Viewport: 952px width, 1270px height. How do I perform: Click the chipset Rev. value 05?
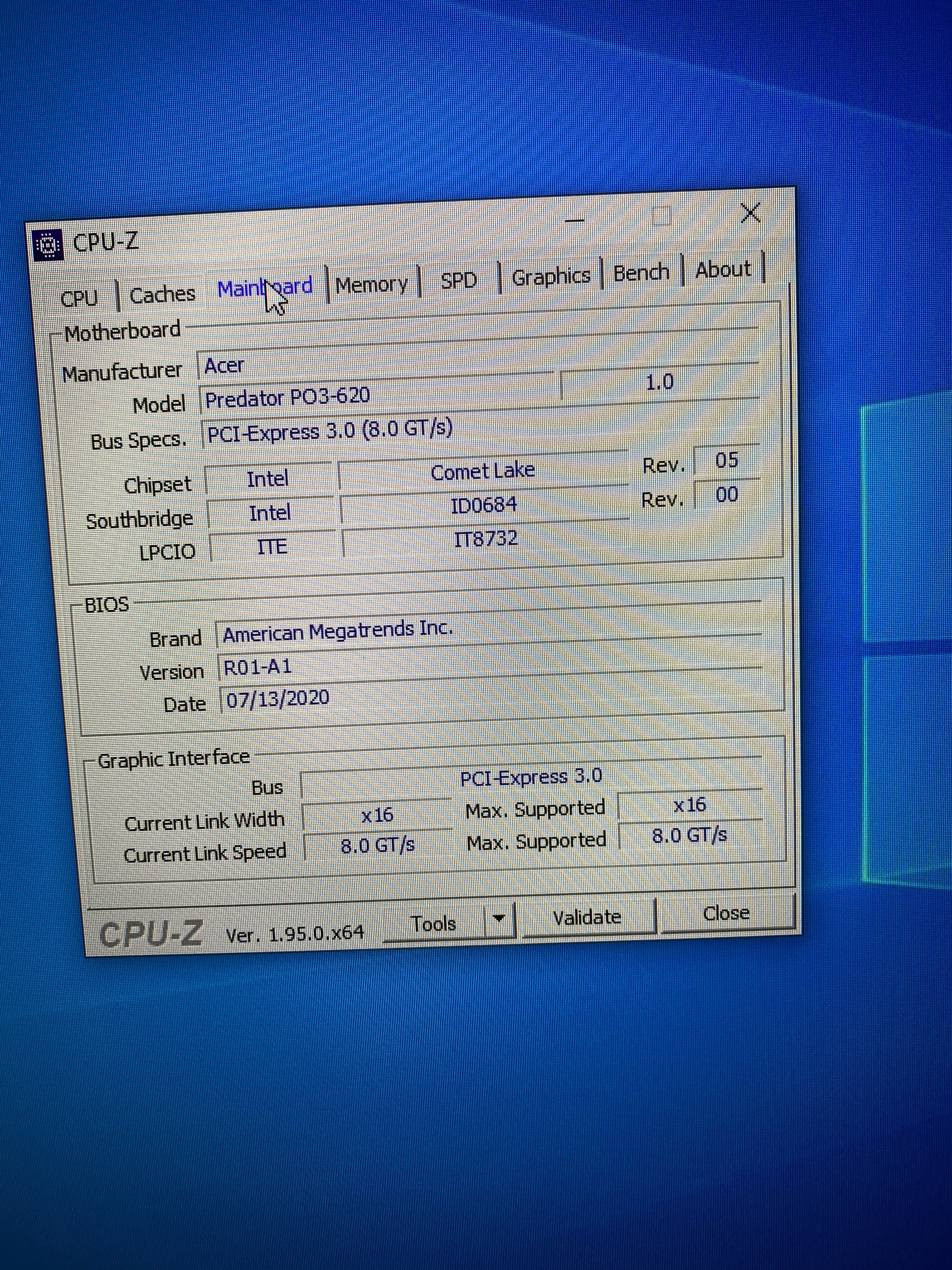coord(727,461)
